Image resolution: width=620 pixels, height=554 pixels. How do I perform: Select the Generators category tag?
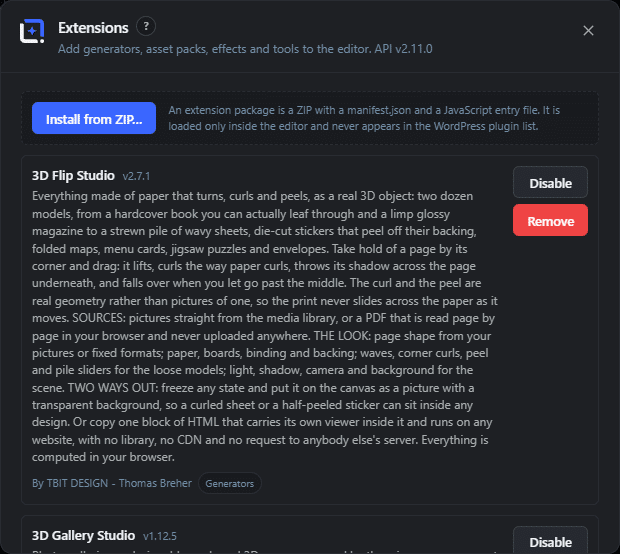click(x=229, y=483)
